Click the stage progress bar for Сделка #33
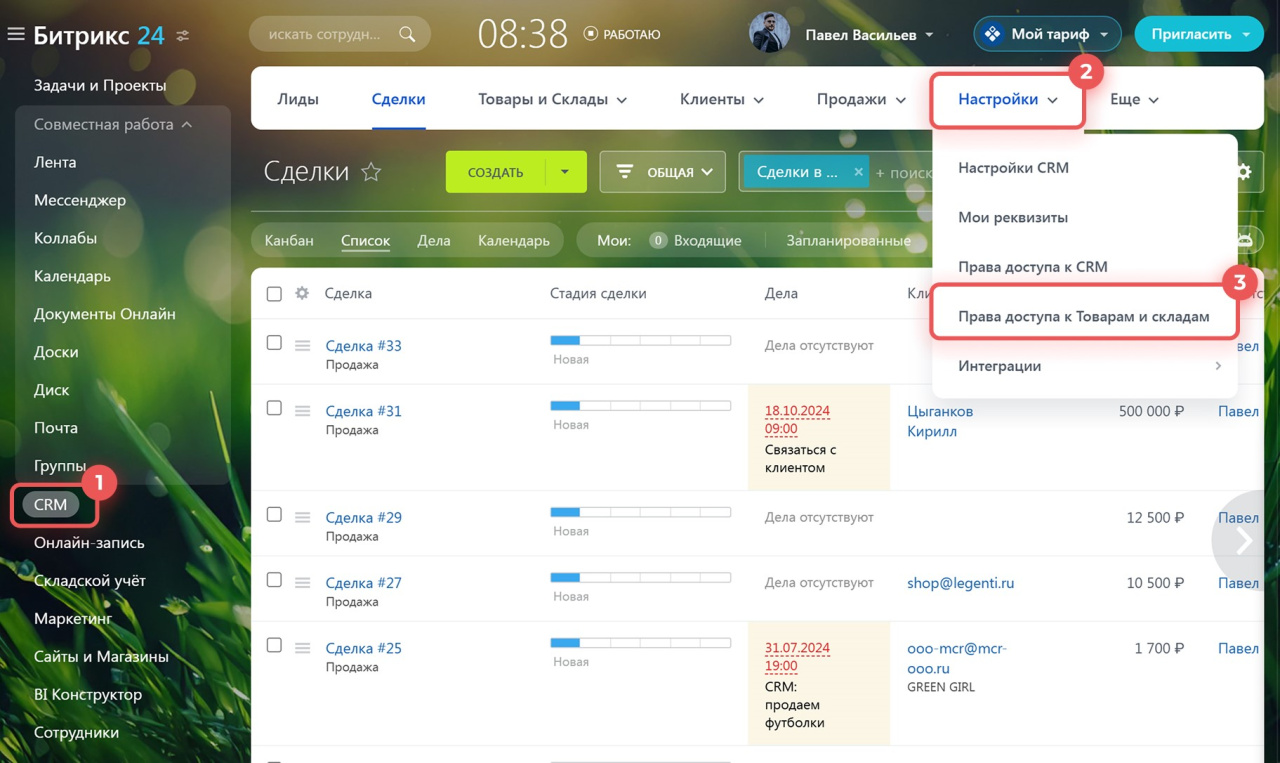Screen dimensions: 1280x763 tap(640, 341)
